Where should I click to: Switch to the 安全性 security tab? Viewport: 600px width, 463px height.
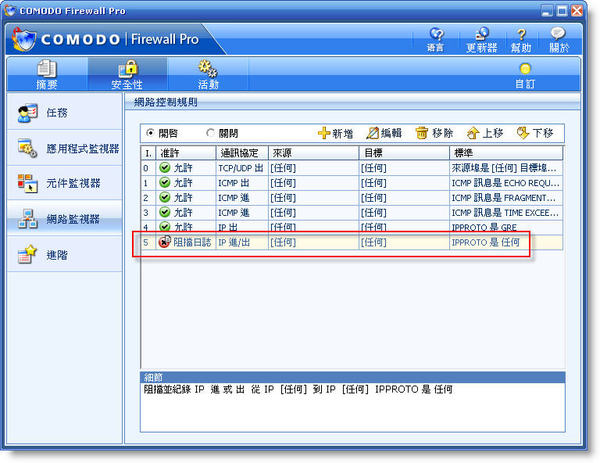127,75
